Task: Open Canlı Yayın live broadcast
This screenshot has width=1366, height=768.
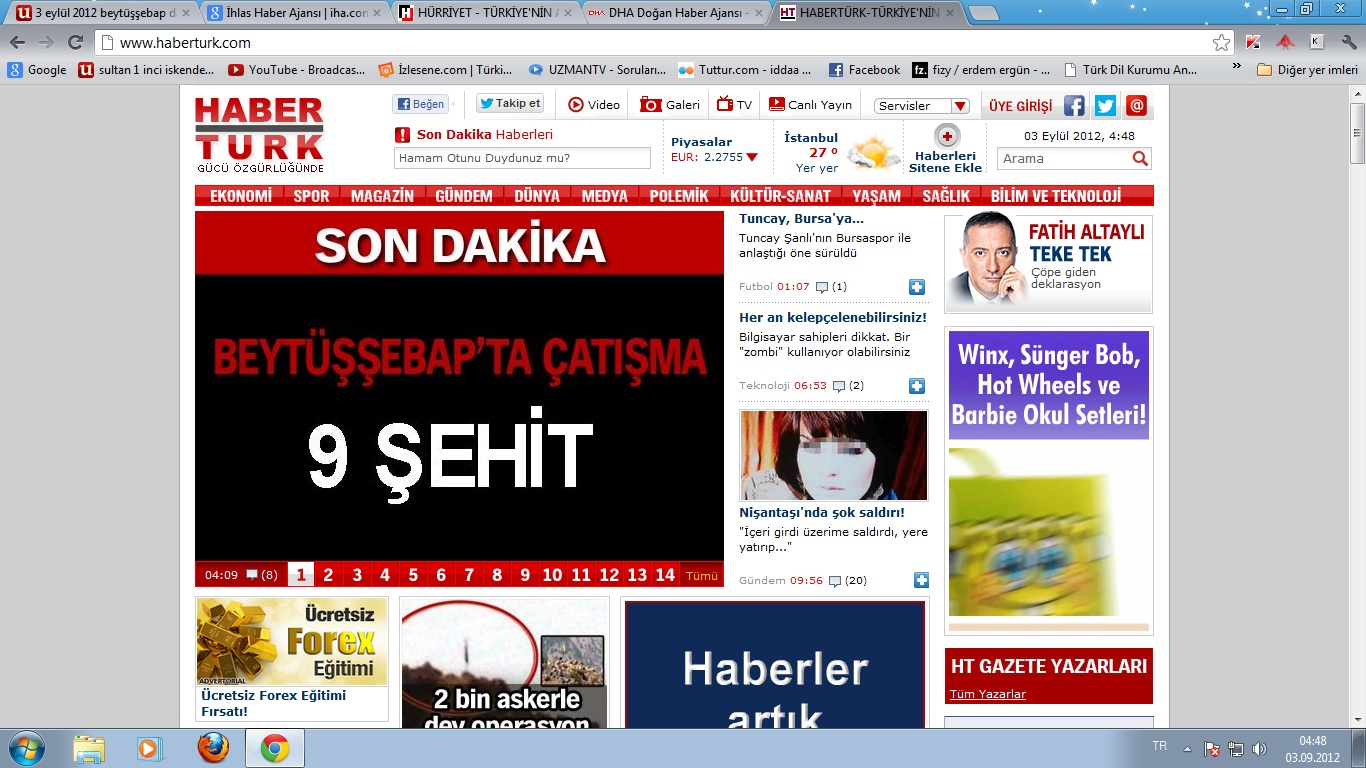Action: coord(810,104)
